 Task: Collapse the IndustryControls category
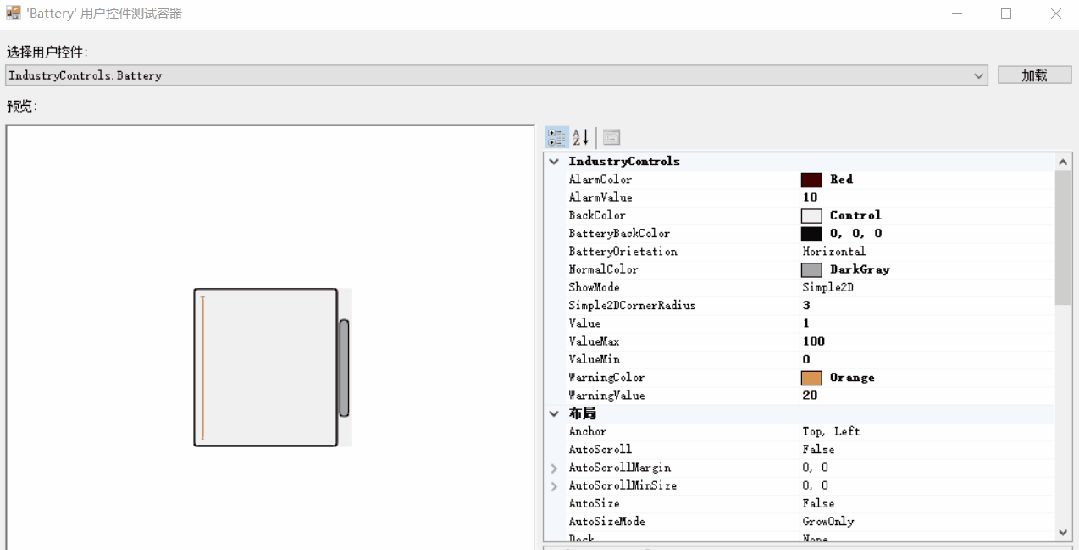pyautogui.click(x=554, y=161)
